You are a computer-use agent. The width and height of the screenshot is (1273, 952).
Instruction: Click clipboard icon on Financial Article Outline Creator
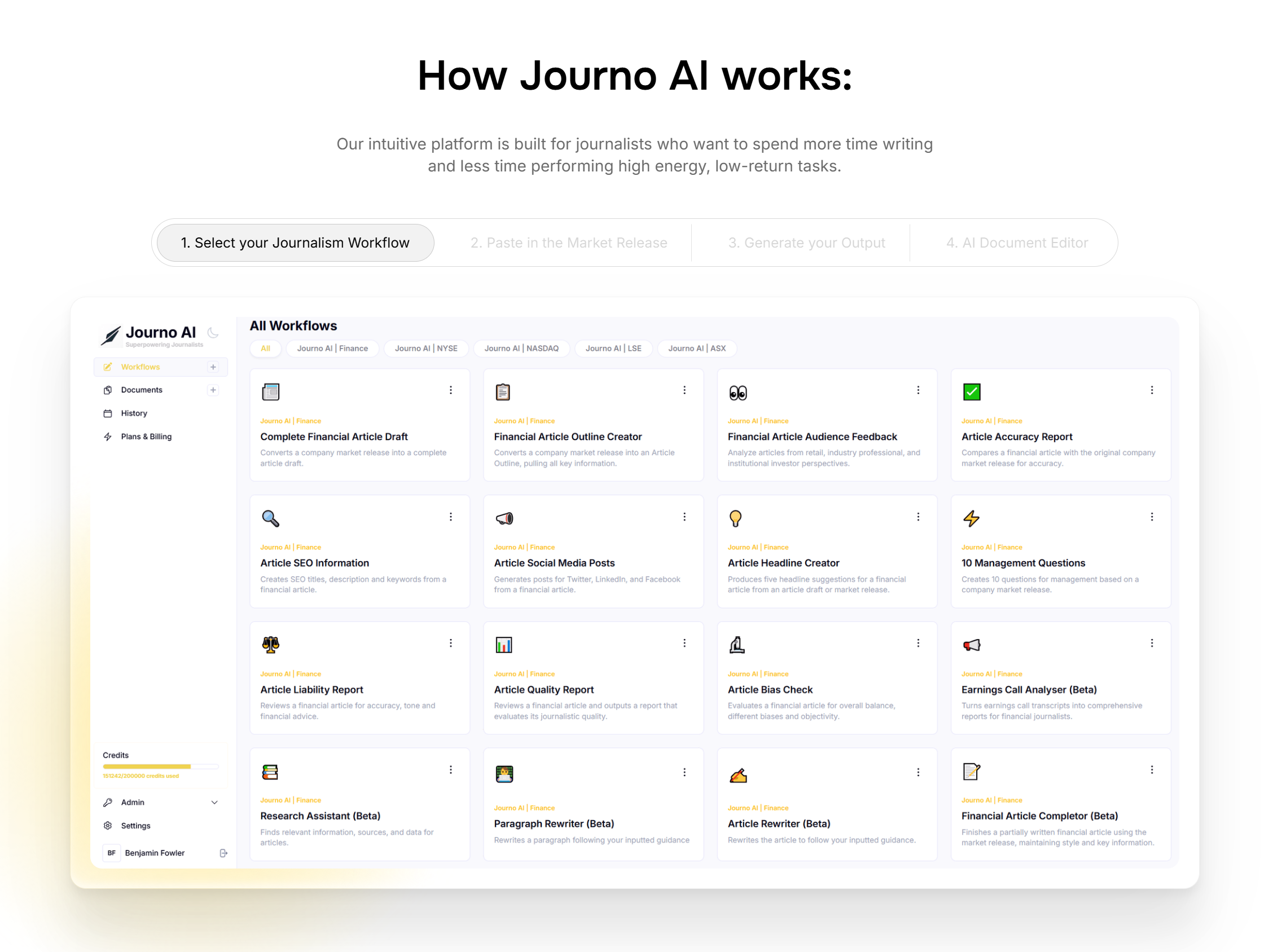coord(503,393)
